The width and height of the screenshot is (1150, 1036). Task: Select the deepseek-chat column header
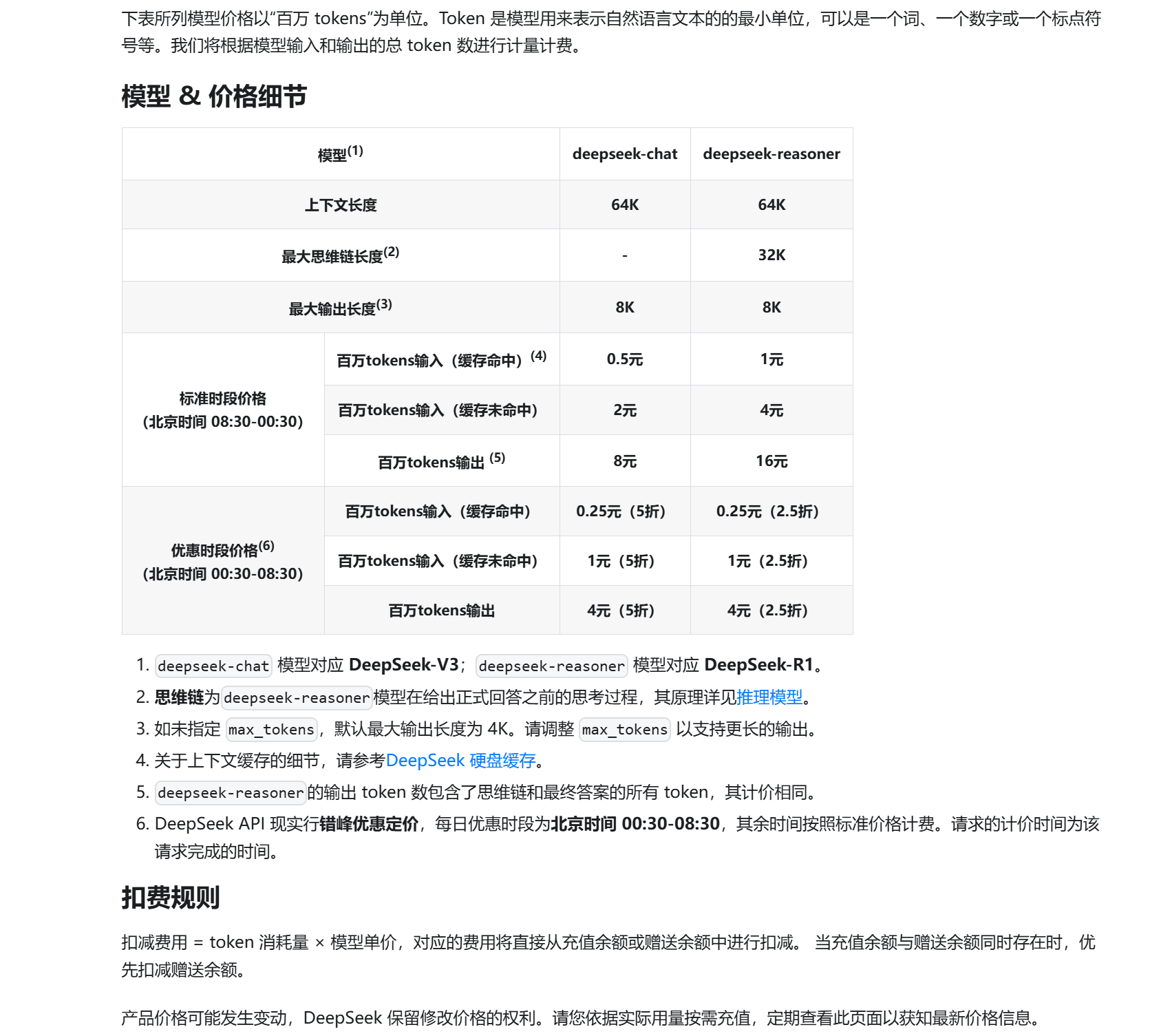625,154
